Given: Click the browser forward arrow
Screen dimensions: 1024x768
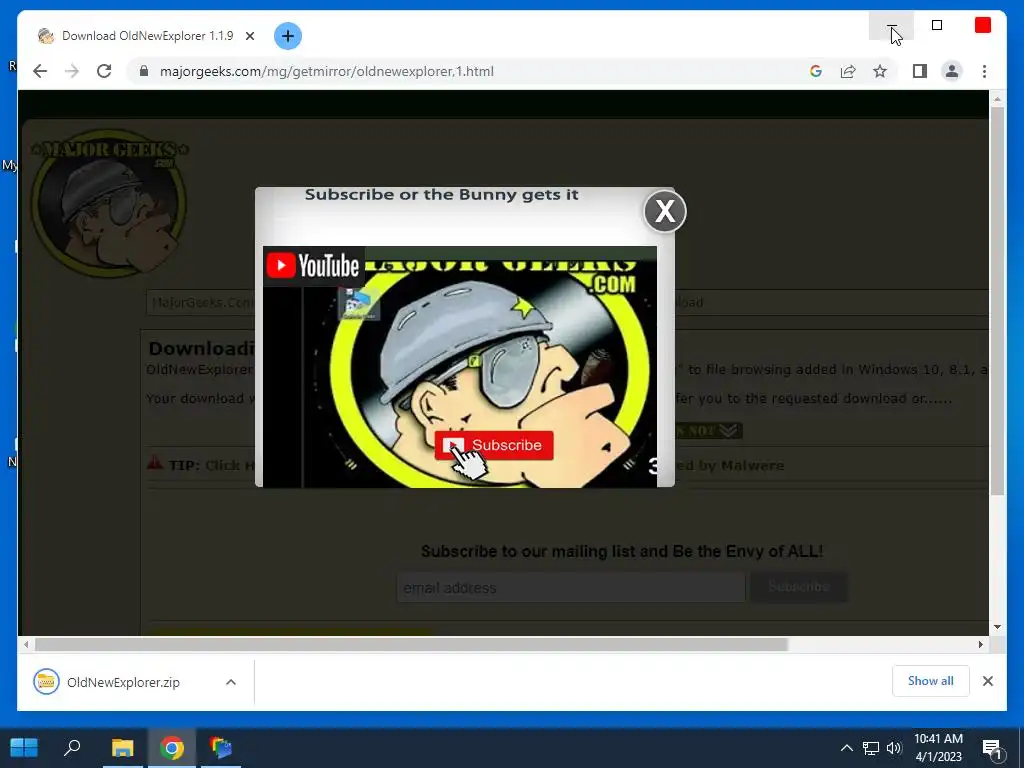Looking at the screenshot, I should [x=72, y=71].
